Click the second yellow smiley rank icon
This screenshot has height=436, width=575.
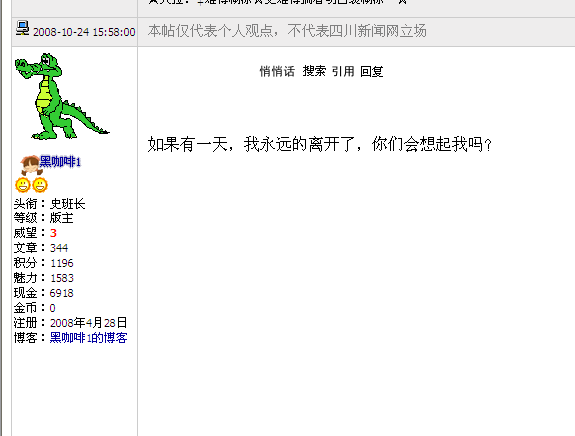pos(40,185)
